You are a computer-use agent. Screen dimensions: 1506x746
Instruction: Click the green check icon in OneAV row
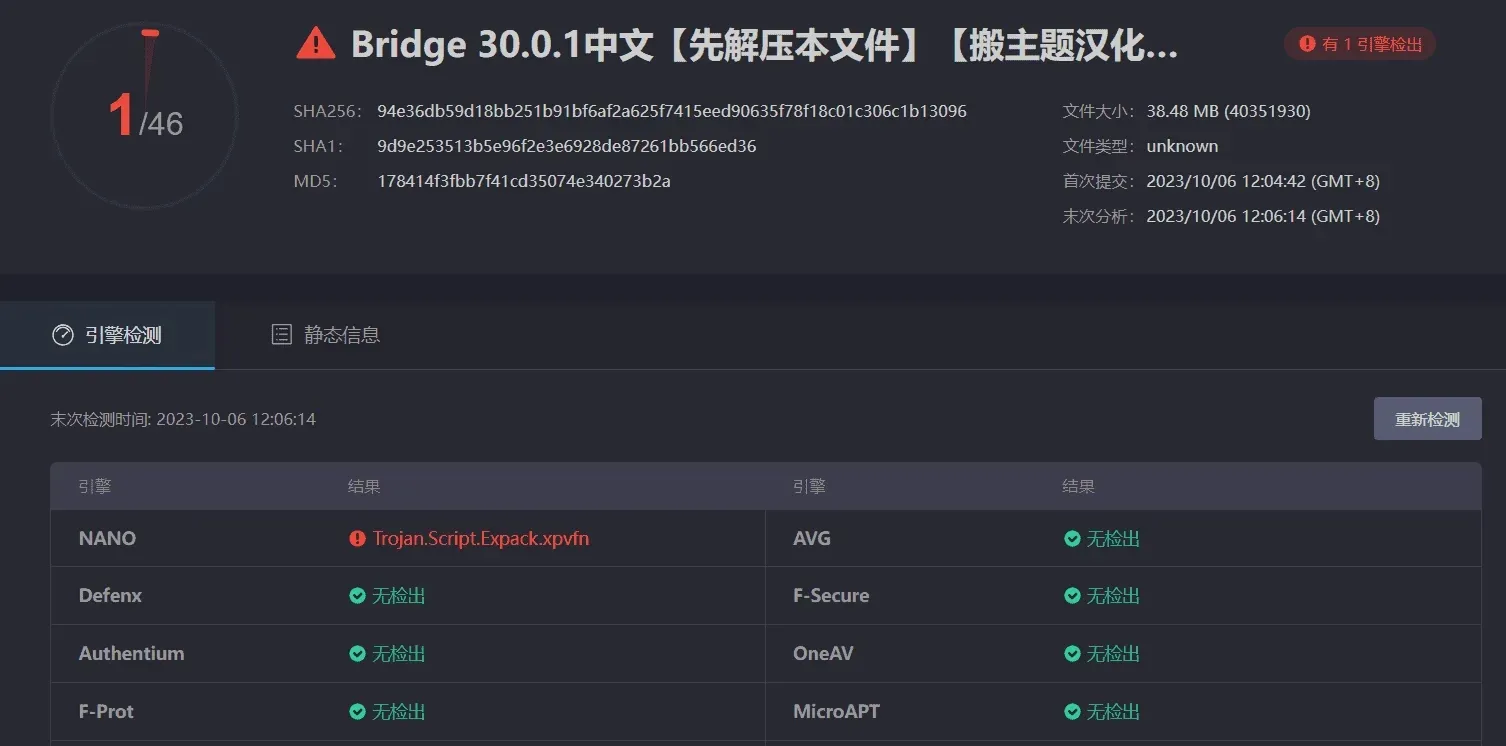[x=1072, y=654]
